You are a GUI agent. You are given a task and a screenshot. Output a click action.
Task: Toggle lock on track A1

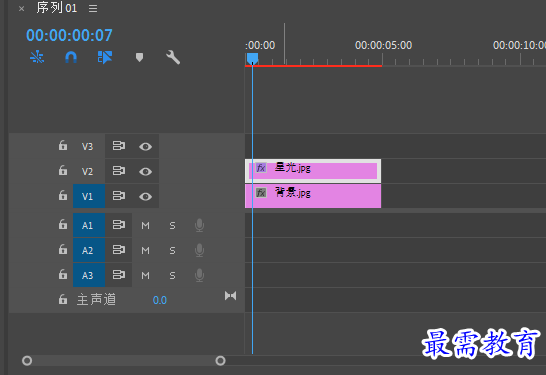63,224
